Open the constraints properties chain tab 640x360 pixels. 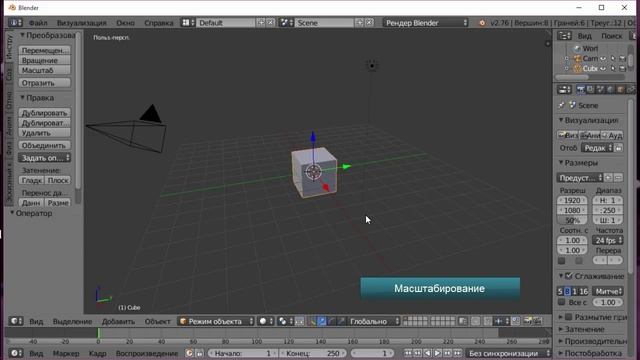coord(630,89)
